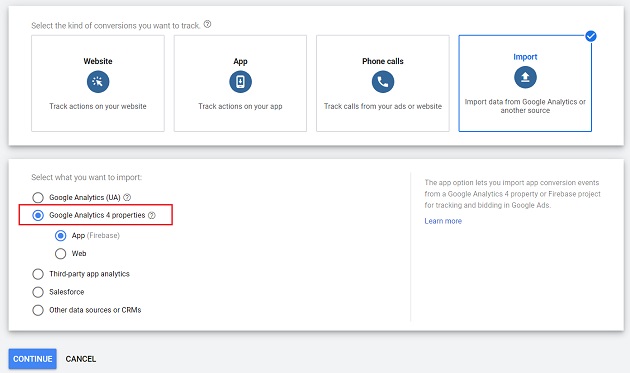This screenshot has width=630, height=373.
Task: Click the Import upload arrow icon
Action: point(525,77)
